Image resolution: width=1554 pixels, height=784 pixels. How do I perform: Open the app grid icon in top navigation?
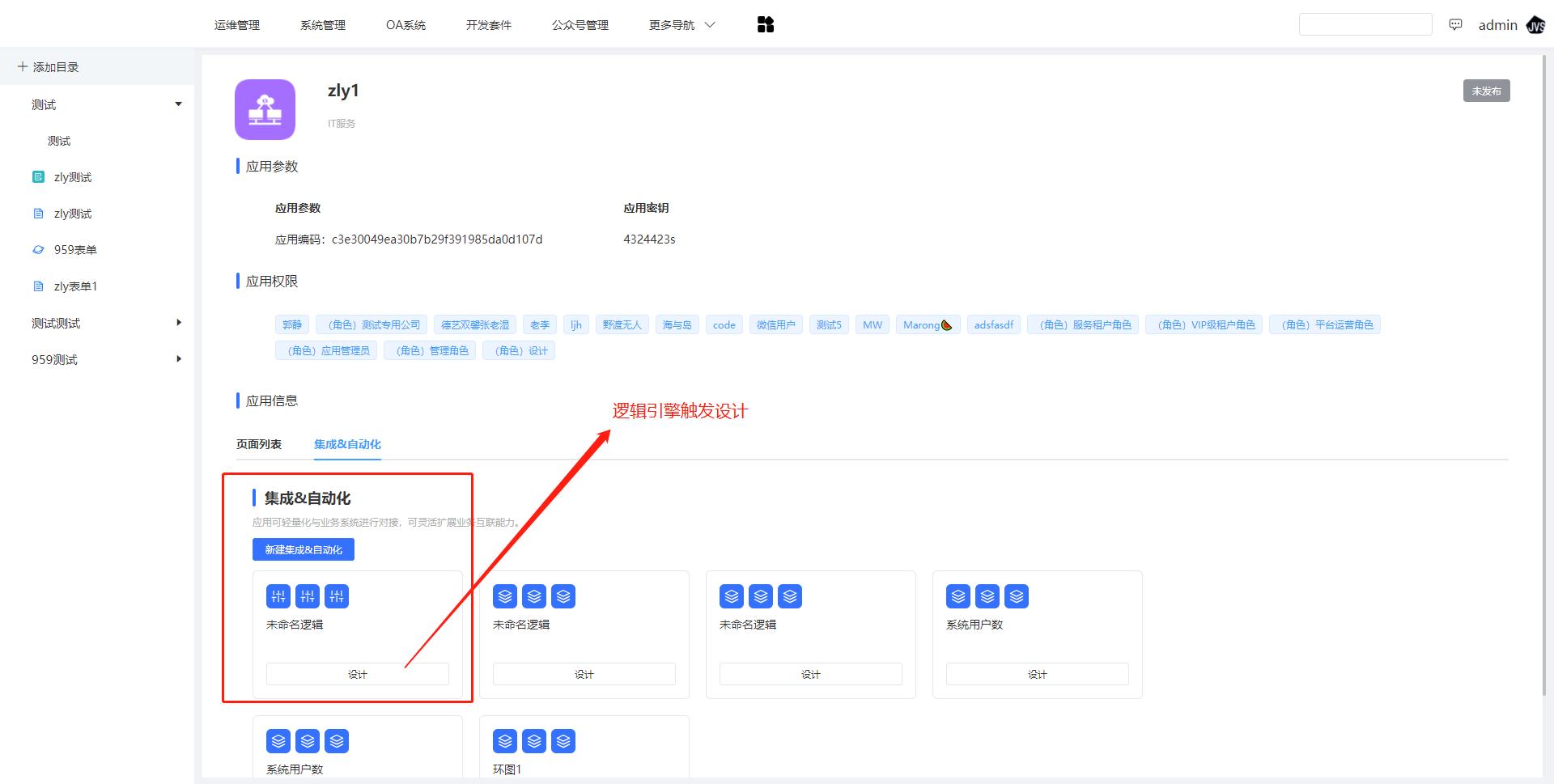[x=766, y=25]
